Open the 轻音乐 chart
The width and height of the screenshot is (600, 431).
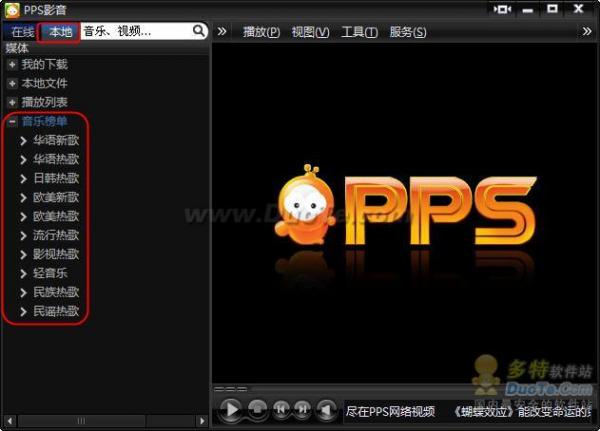pyautogui.click(x=50, y=273)
